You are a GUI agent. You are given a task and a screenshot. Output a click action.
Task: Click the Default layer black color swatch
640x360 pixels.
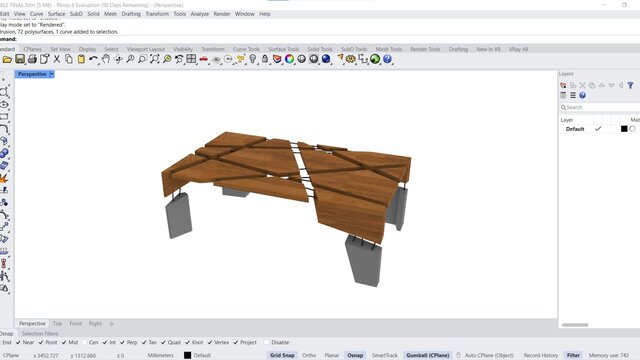tap(624, 129)
